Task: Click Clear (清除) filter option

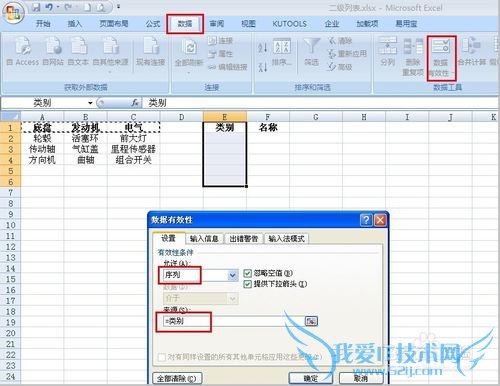Action: coord(340,41)
